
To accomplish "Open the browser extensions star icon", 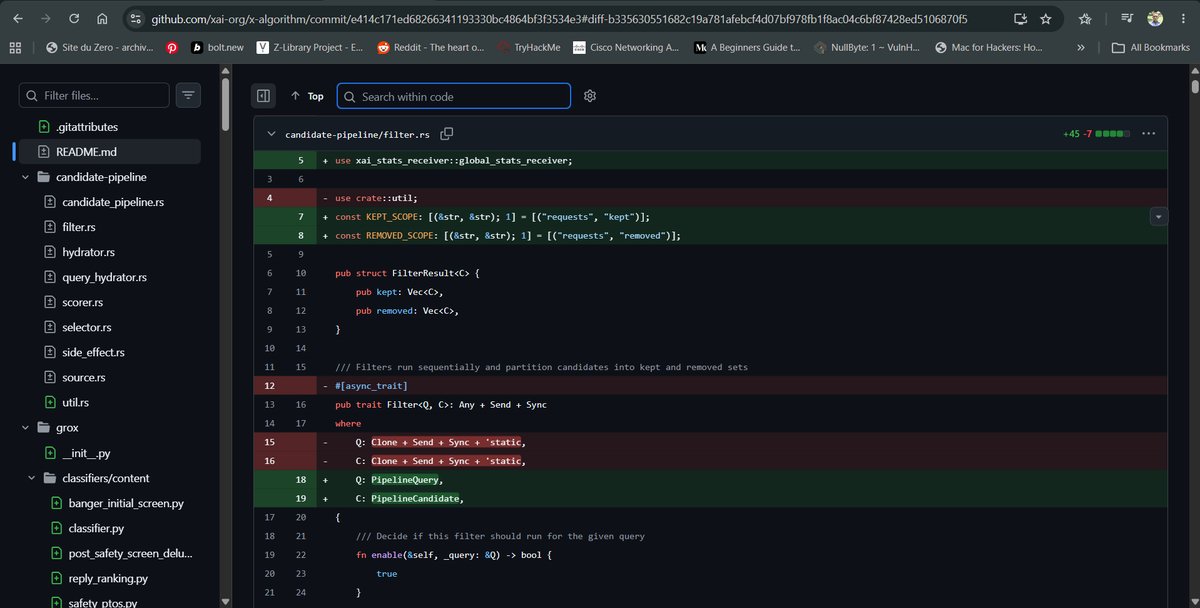I will (1085, 19).
